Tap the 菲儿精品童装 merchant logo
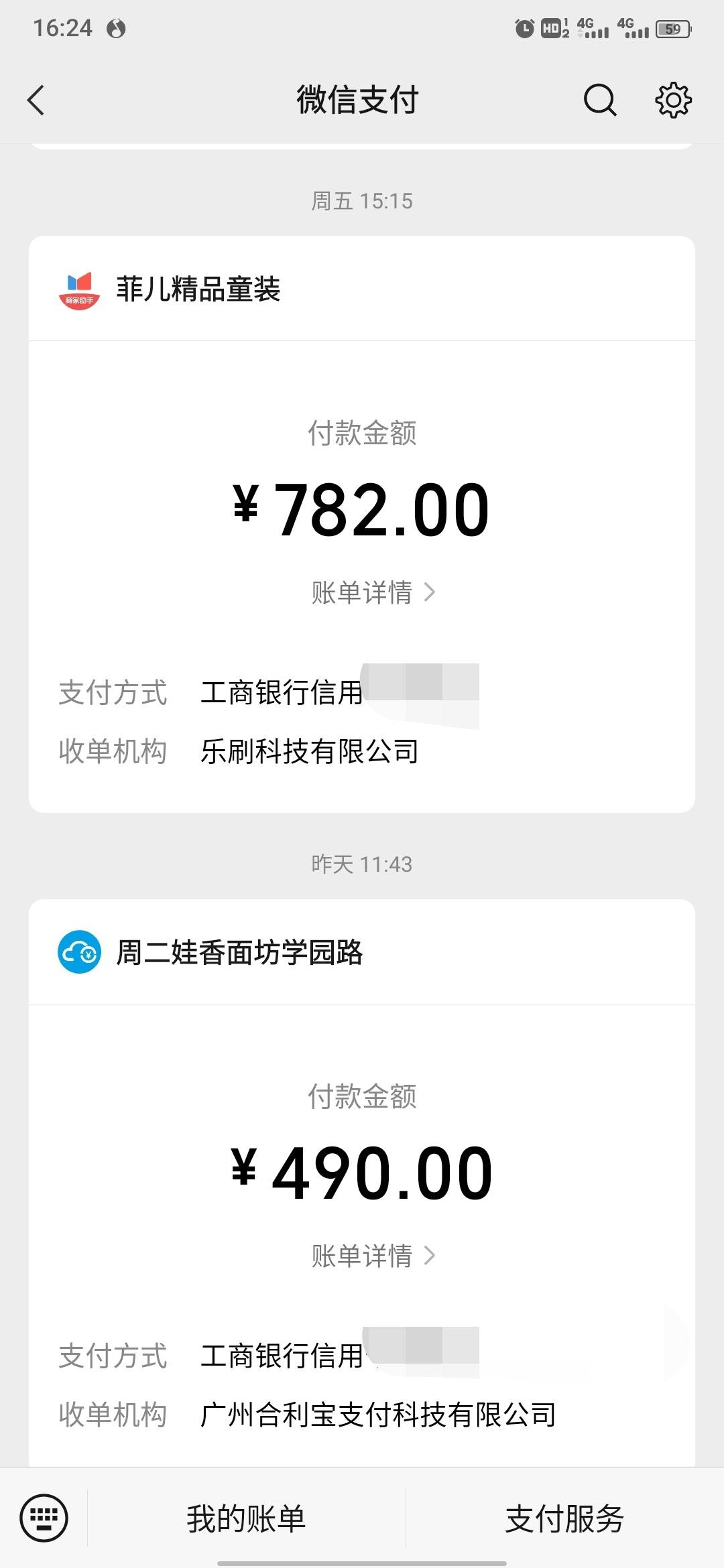724x1568 pixels. (79, 290)
